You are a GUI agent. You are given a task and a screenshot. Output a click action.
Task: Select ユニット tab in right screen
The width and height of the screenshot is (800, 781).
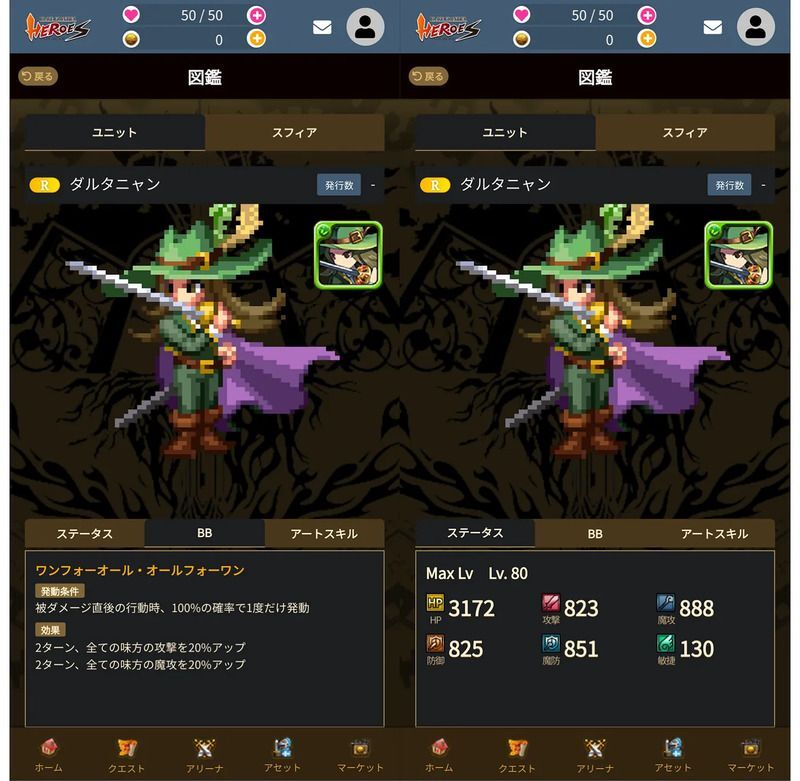pos(505,133)
